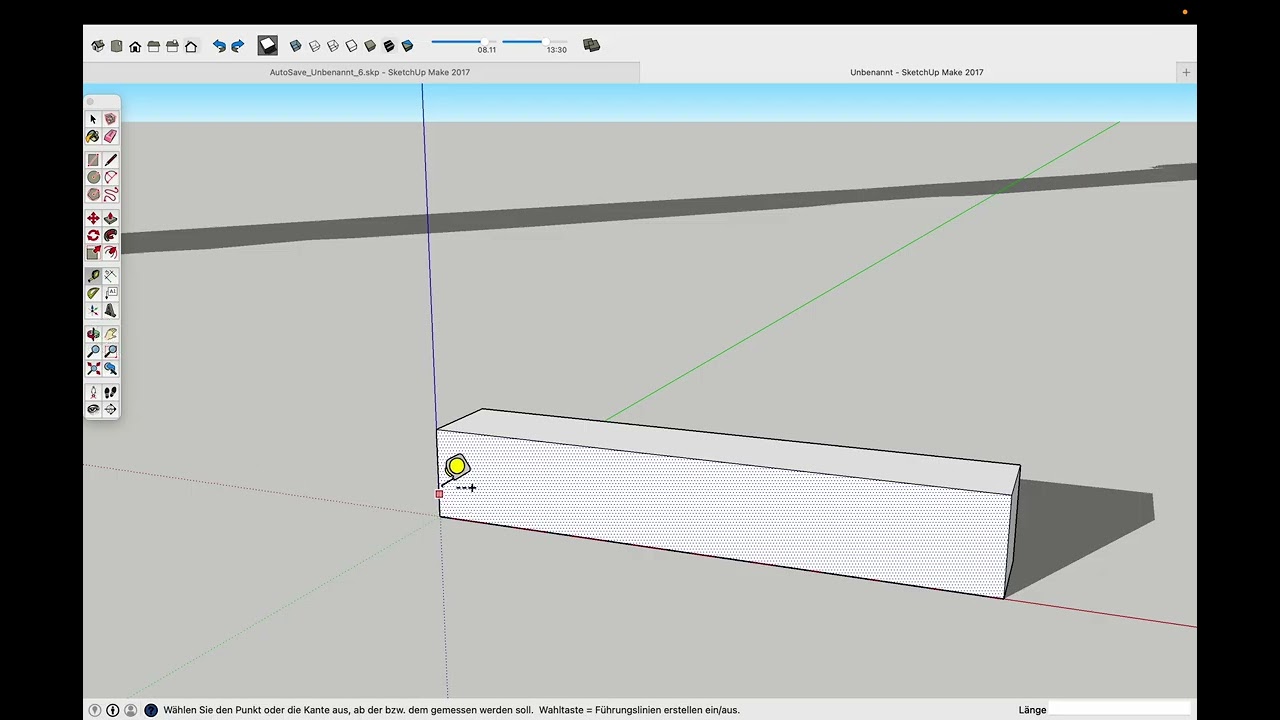Select the Position Camera tool
The image size is (1280, 720).
93,392
